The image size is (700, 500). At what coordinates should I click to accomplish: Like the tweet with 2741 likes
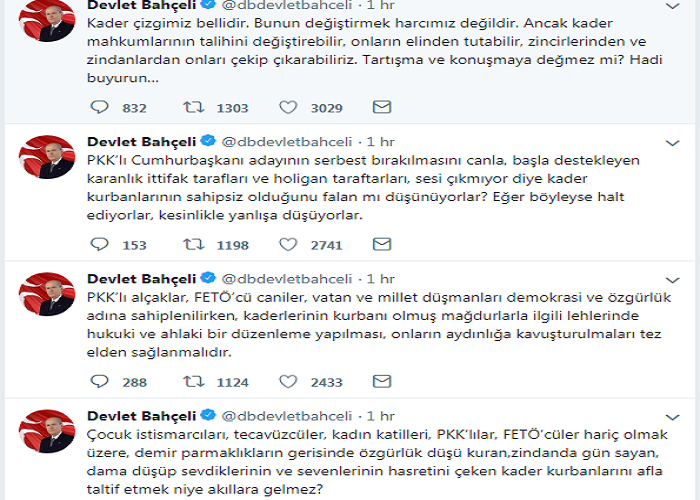coord(288,243)
